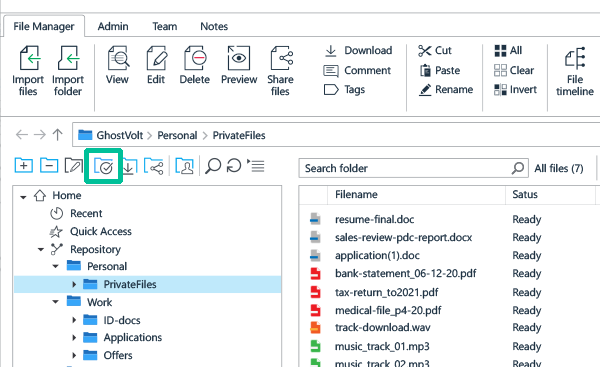600x367 pixels.
Task: Click the refresh icon in folder toolbar
Action: (234, 166)
